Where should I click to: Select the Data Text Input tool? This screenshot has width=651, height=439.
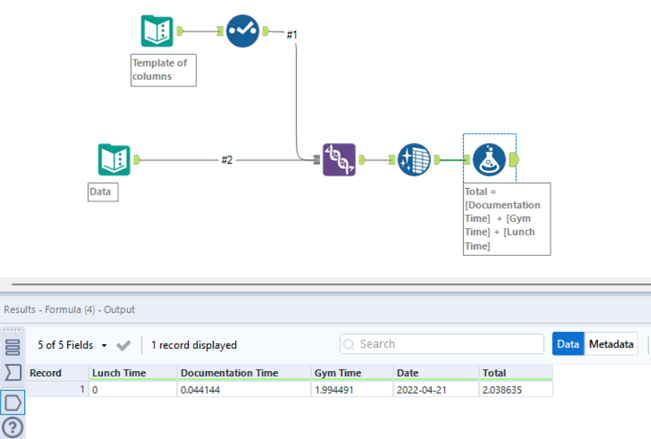coord(114,159)
